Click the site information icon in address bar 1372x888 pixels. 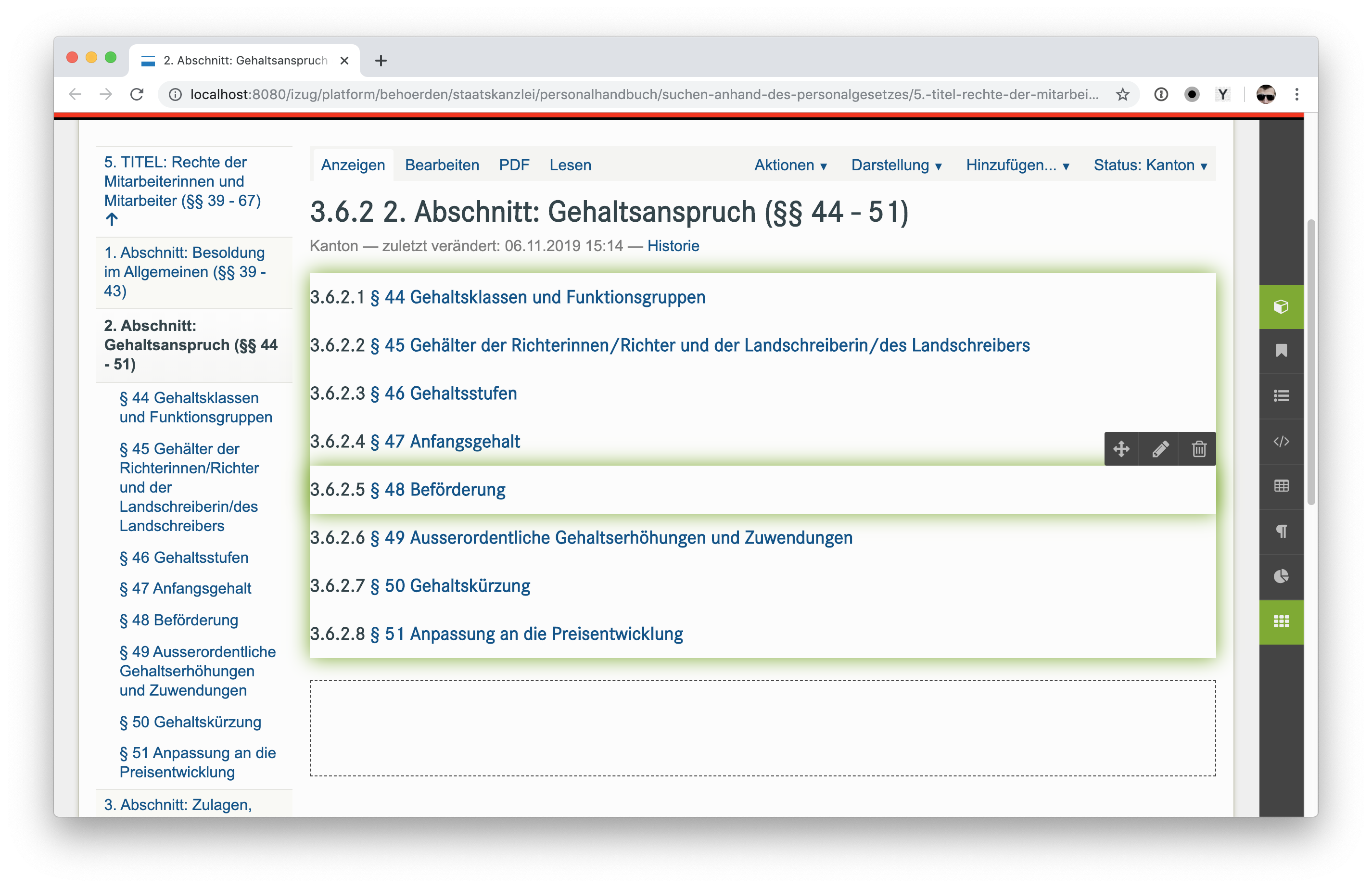coord(175,94)
